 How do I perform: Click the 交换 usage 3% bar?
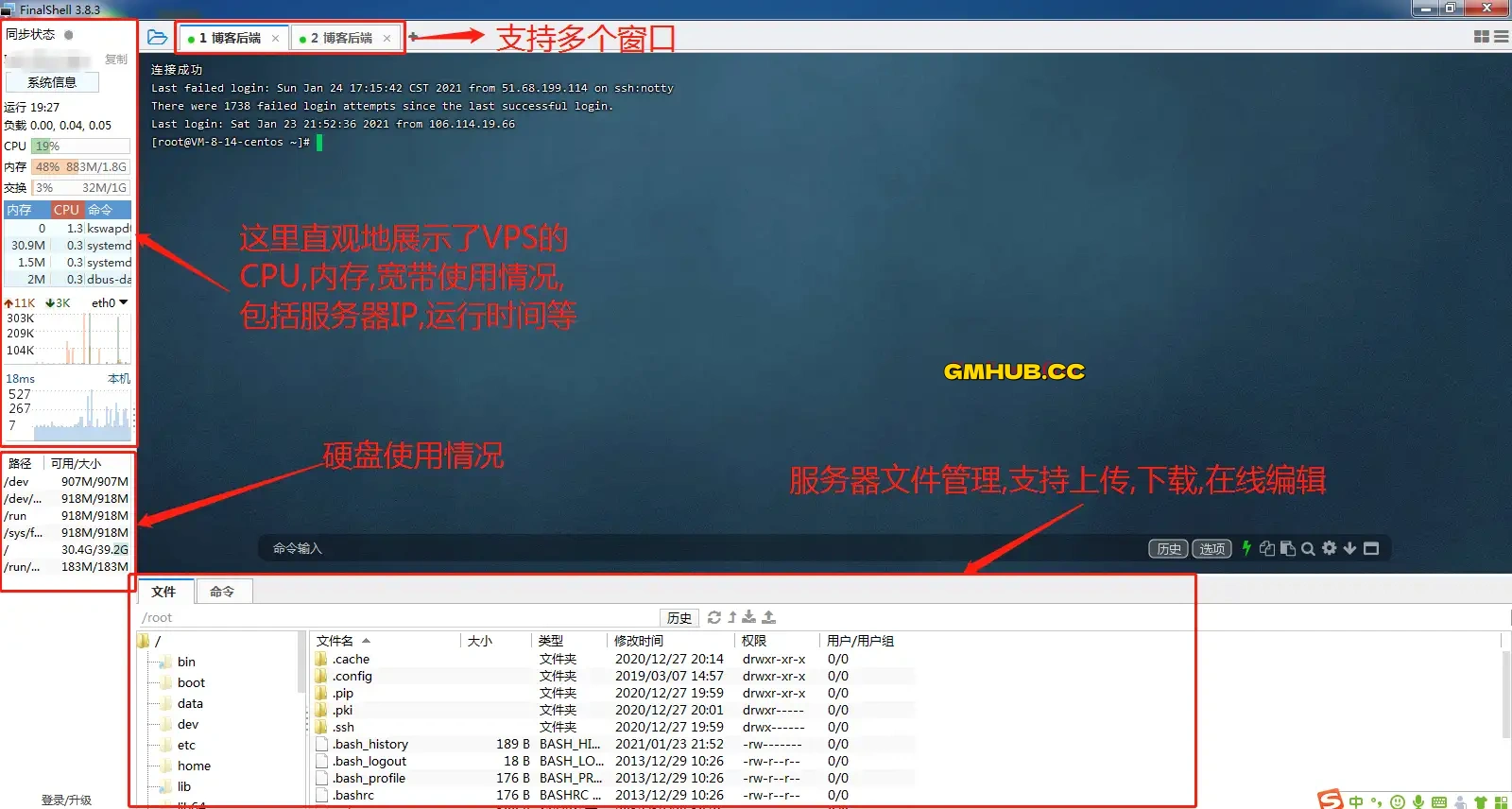click(80, 188)
